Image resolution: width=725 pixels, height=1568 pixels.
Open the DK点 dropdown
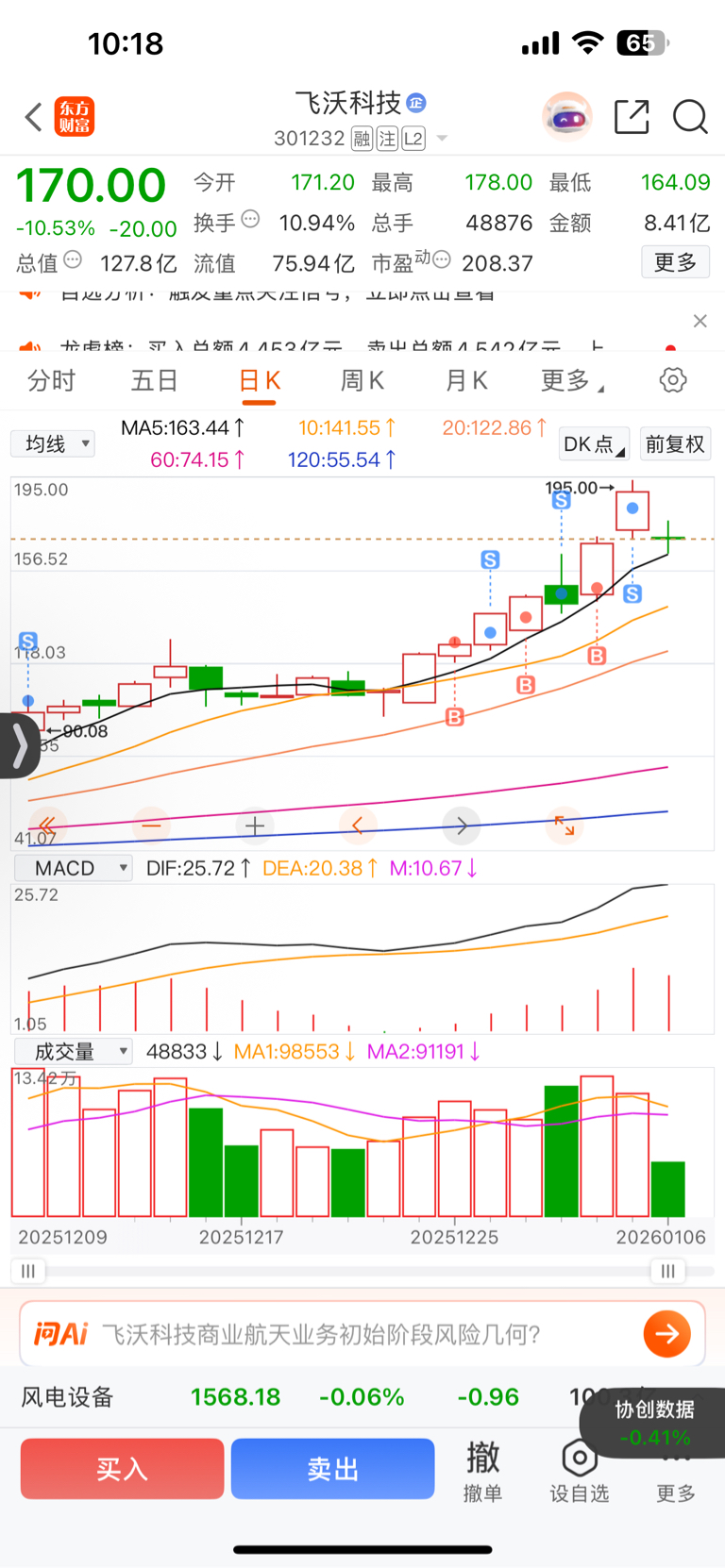pos(595,444)
